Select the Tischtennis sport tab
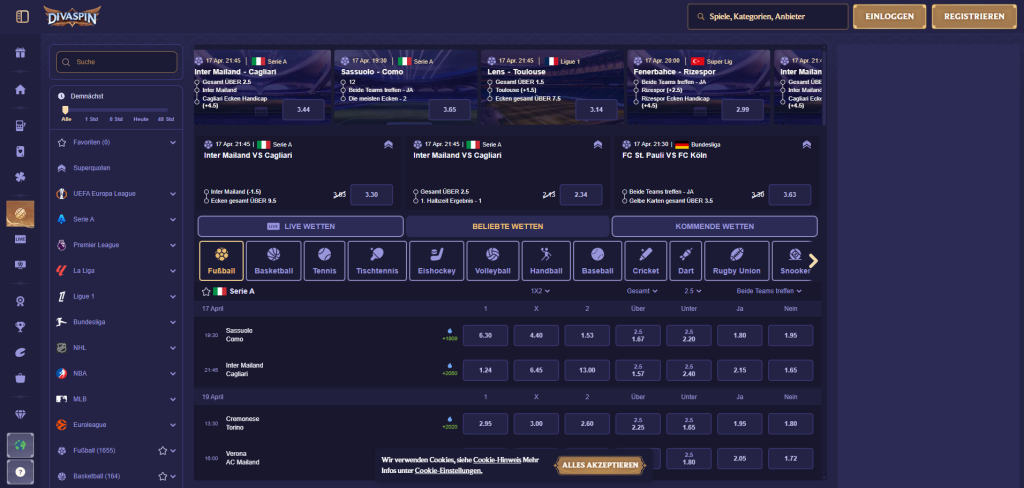The image size is (1024, 488). coord(377,261)
